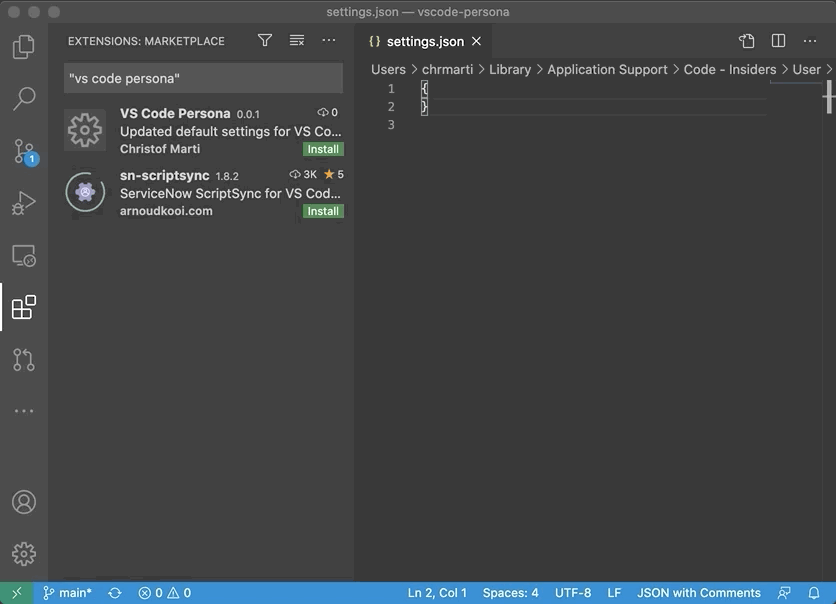Open Problems via errors and warnings count
This screenshot has width=836, height=604.
click(165, 593)
